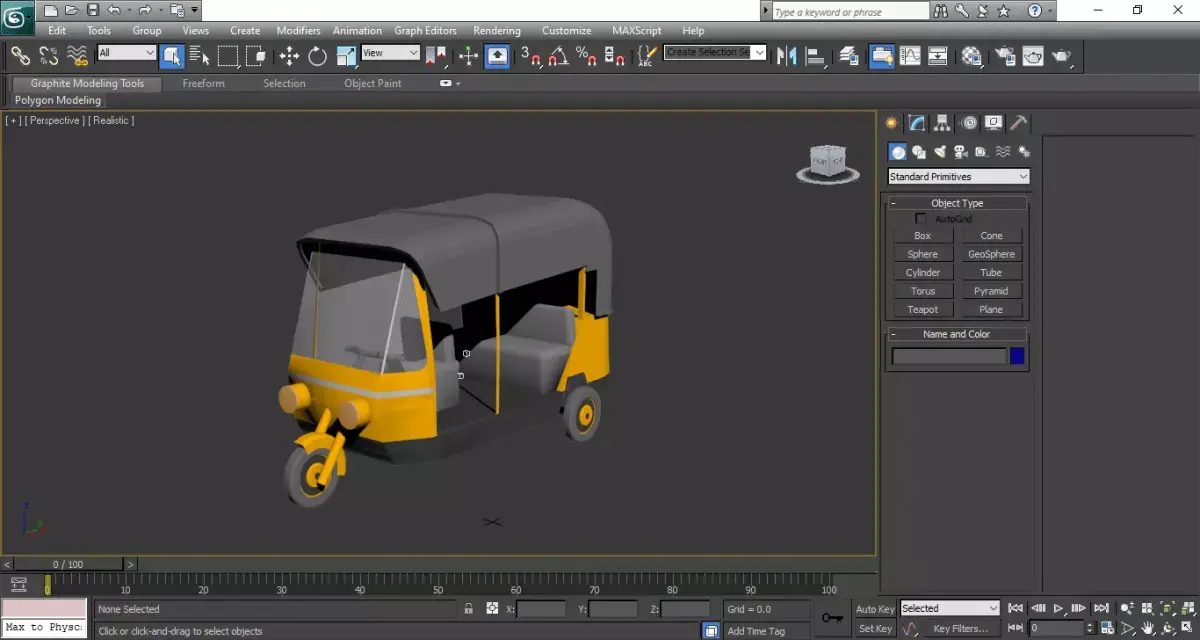Open the MAXScript menu
The image size is (1200, 640).
pos(636,31)
